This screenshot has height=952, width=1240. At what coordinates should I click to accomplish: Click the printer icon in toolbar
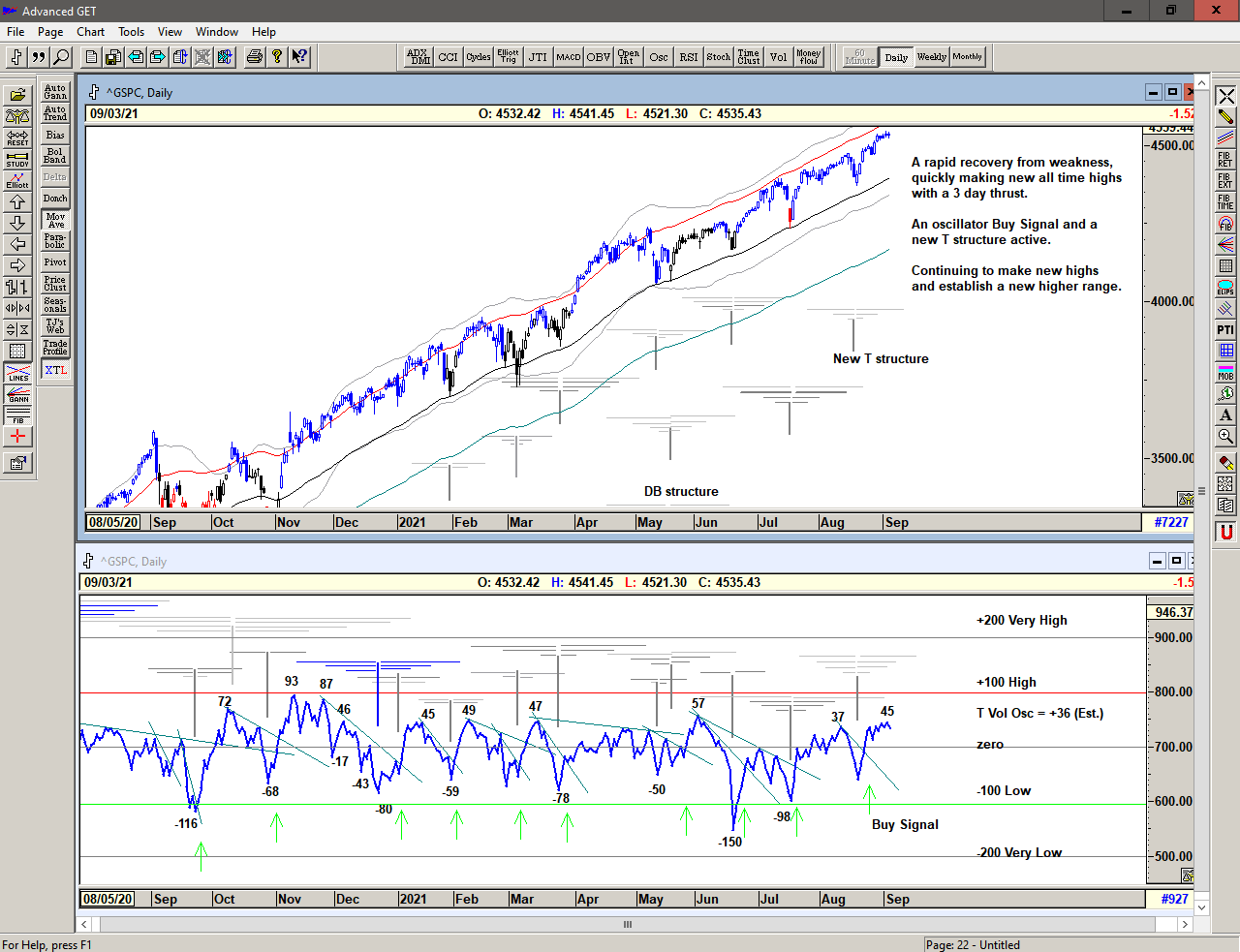255,57
